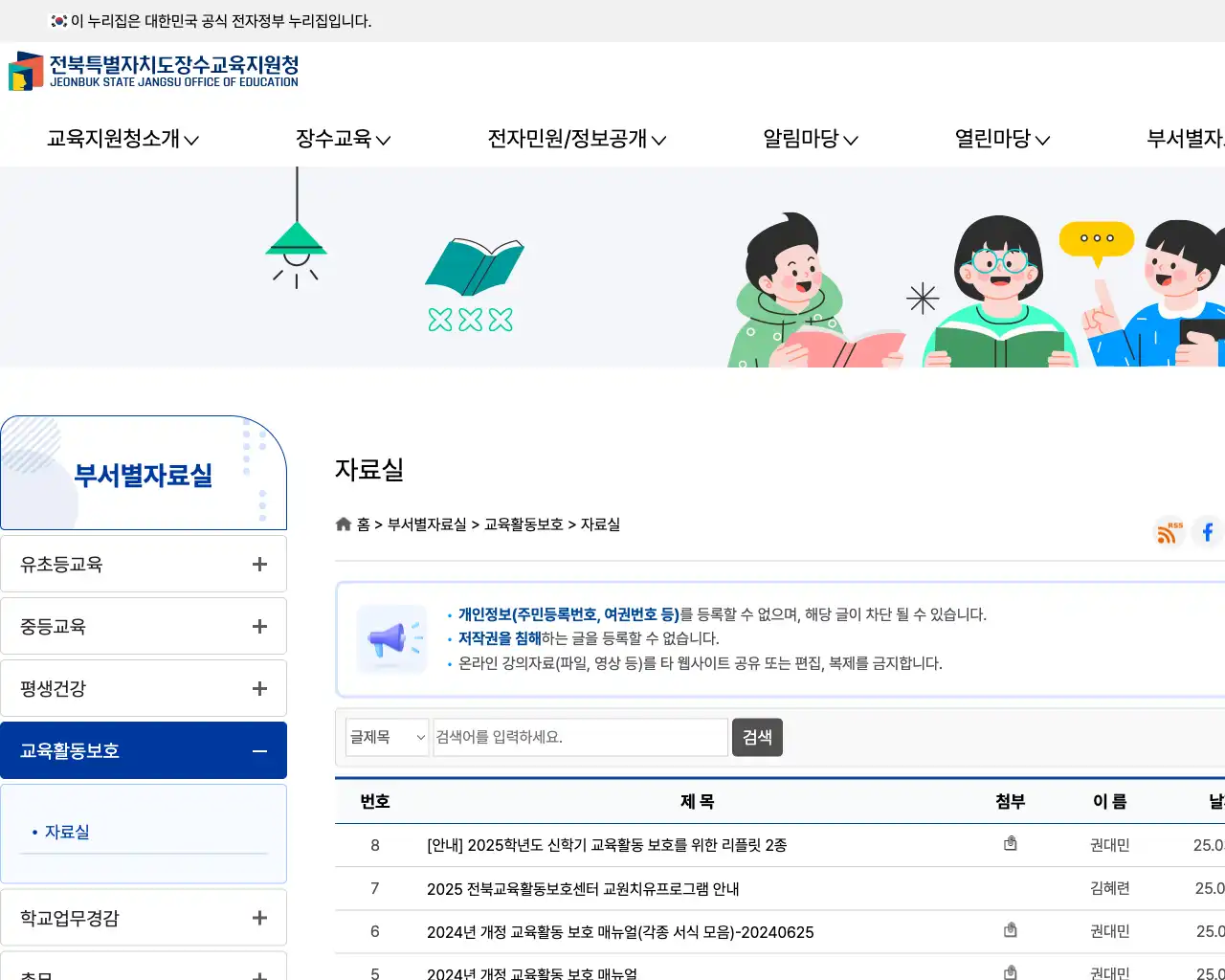Open attachment icon for post number 8
Screen dimensions: 1225x980
point(1010,843)
